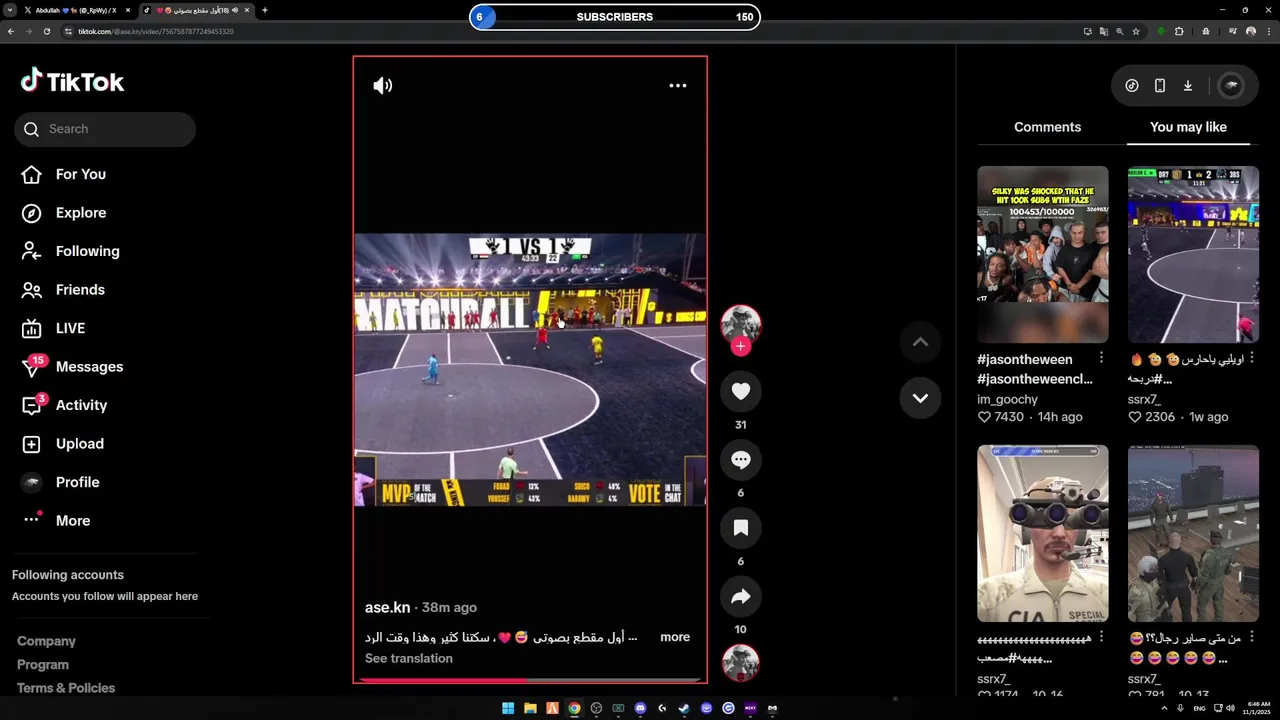Click See translation under the caption
1280x720 pixels.
click(x=409, y=658)
